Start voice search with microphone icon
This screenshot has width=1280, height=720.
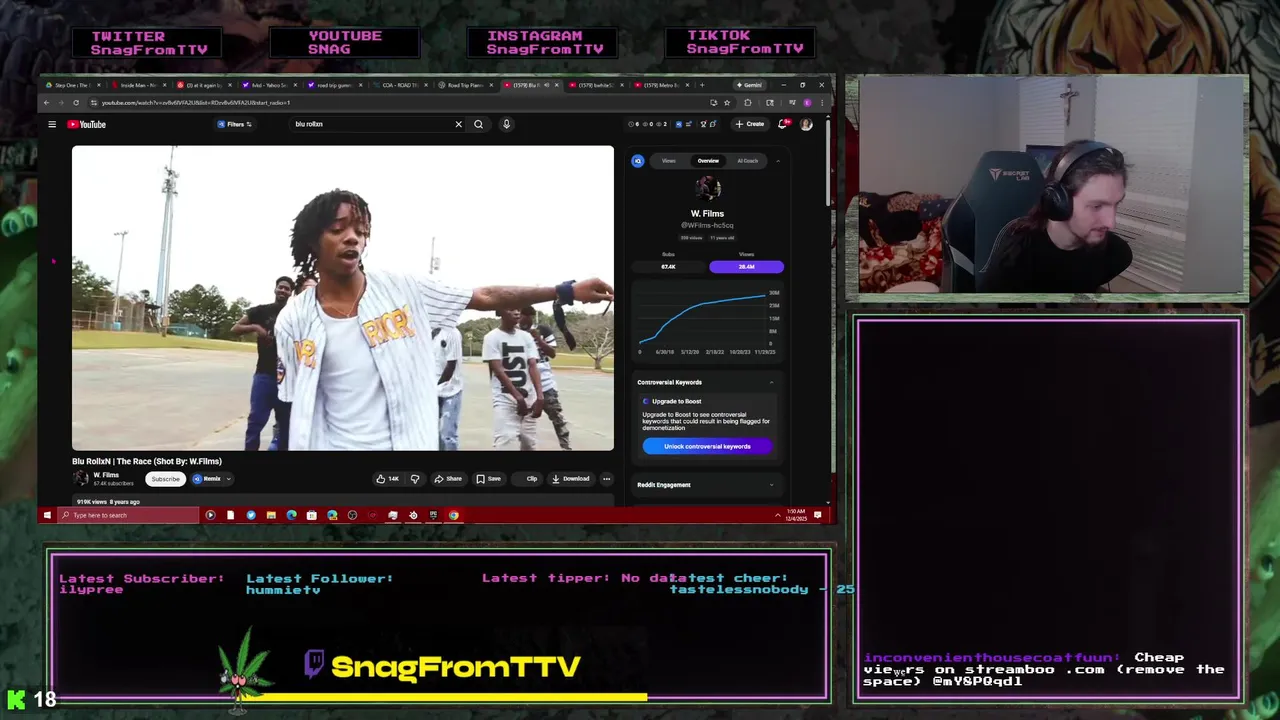pyautogui.click(x=506, y=124)
